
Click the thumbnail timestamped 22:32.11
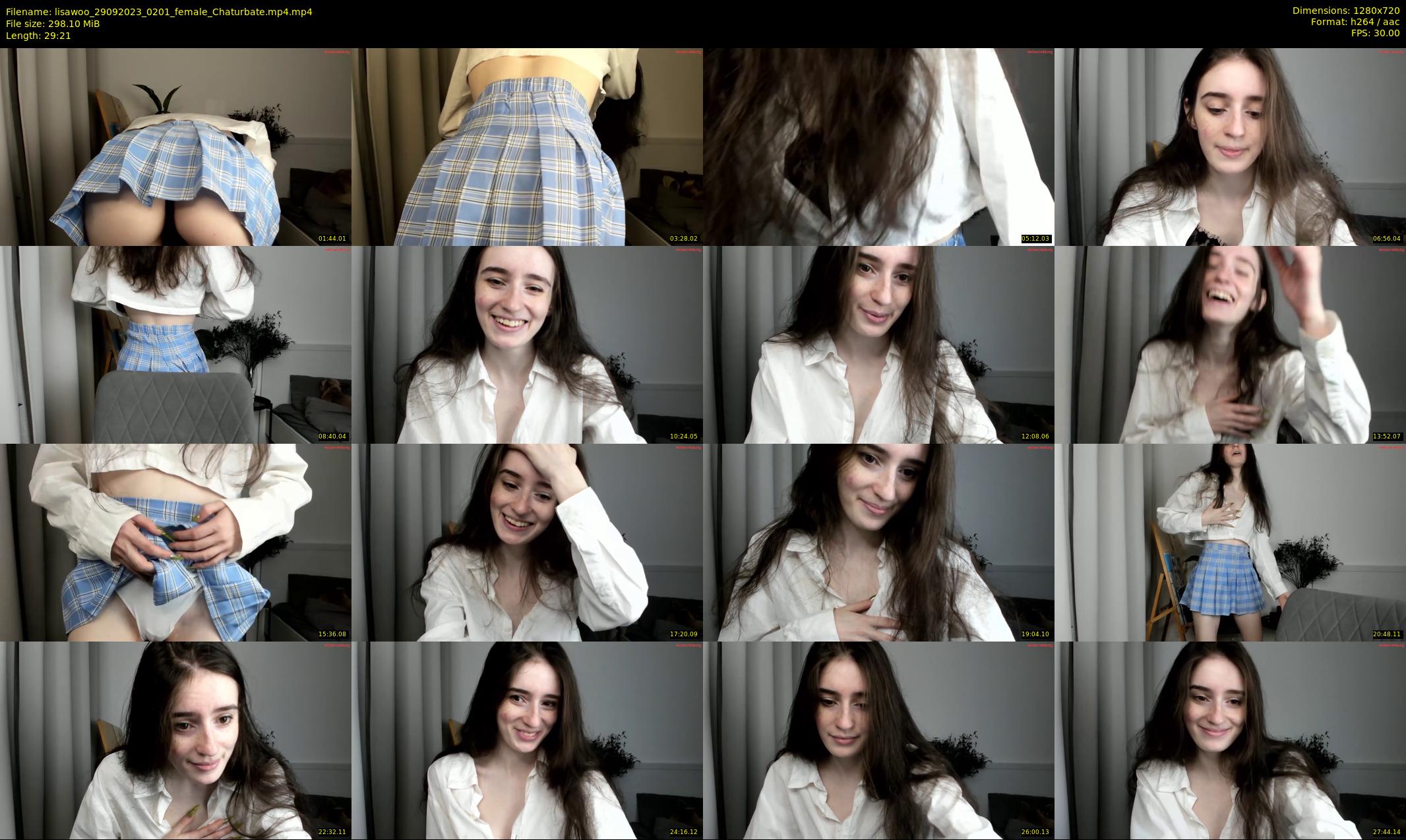pos(175,740)
